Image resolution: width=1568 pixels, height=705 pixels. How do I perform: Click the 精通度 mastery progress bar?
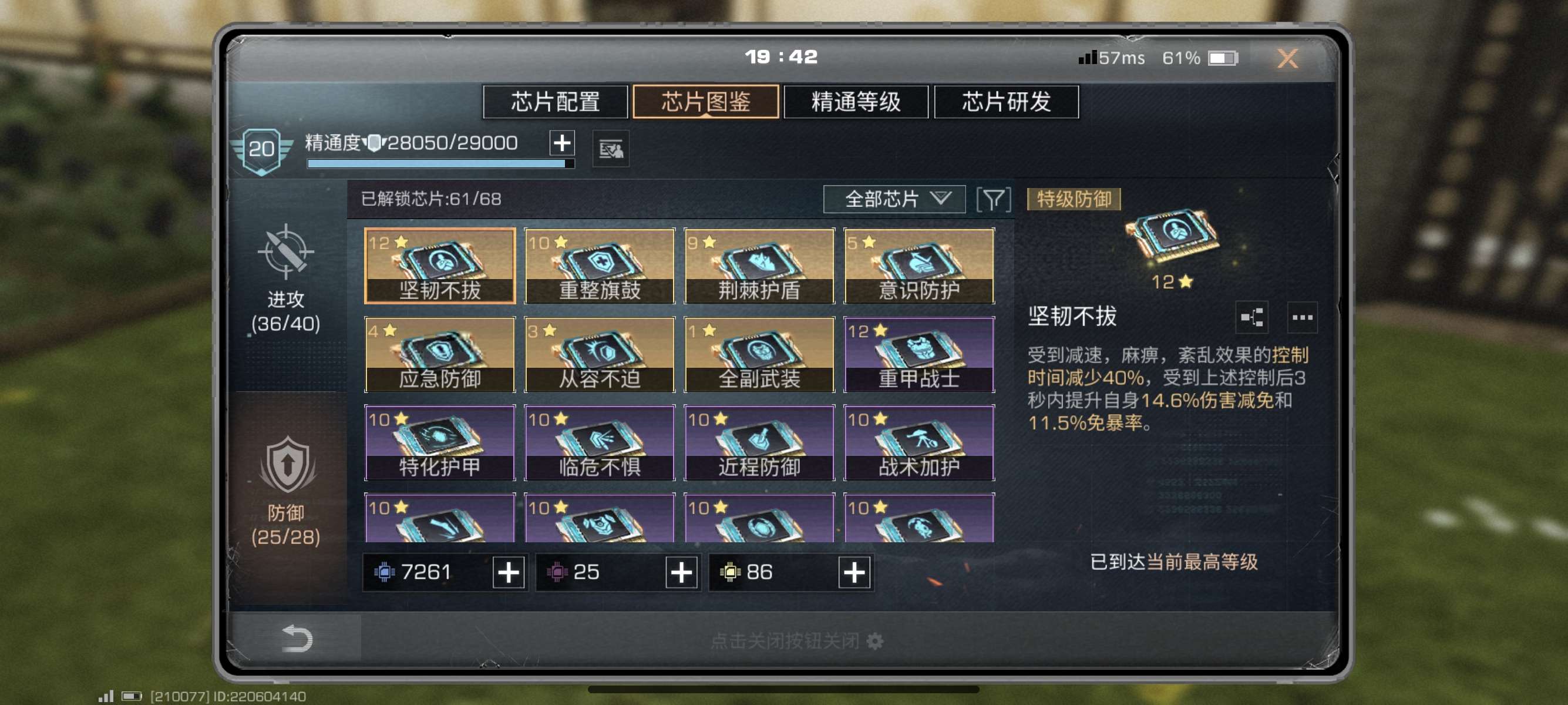(440, 163)
